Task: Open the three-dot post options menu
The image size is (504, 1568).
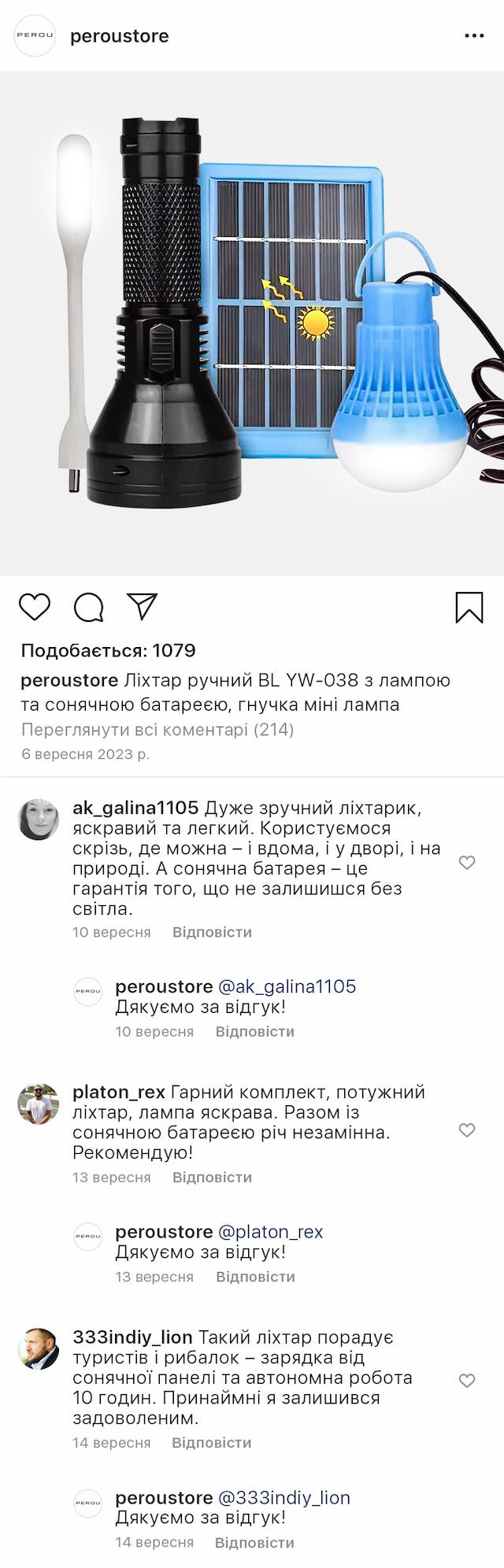Action: coord(474,36)
